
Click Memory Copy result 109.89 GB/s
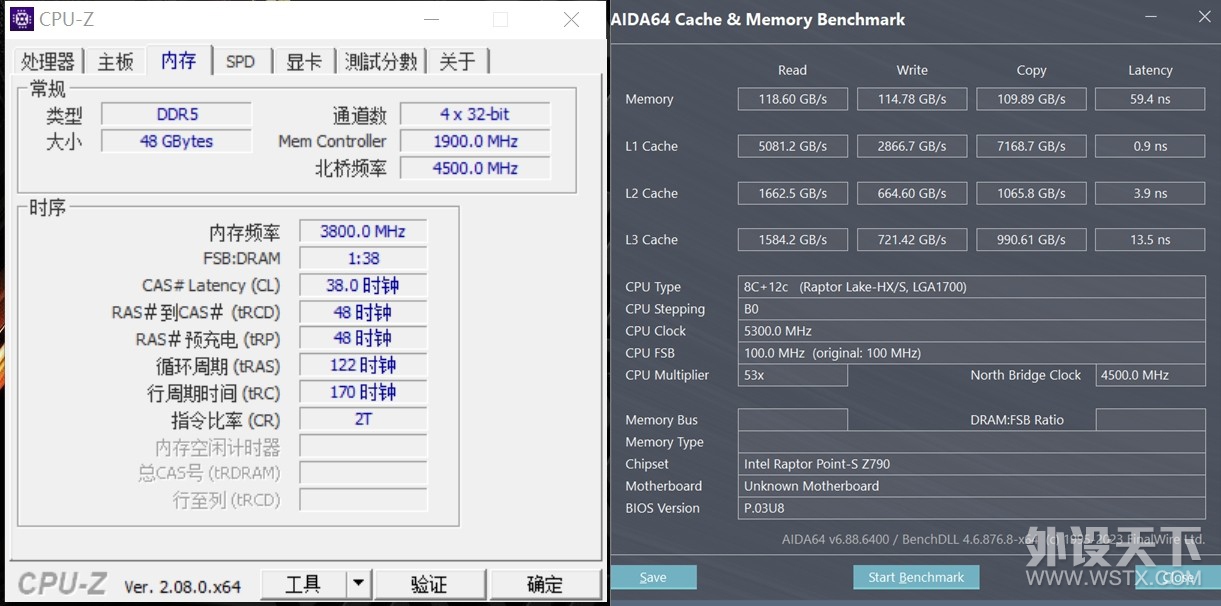[1031, 99]
